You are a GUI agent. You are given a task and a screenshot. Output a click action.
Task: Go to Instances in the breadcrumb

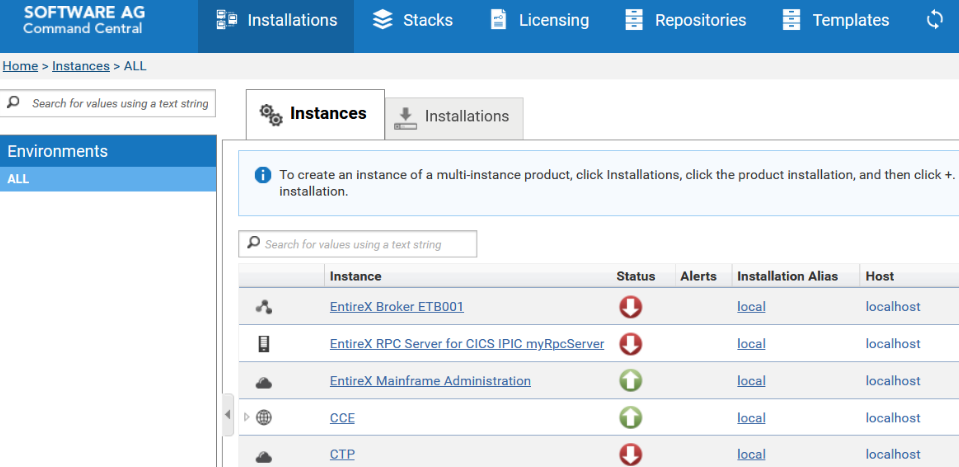tap(81, 66)
